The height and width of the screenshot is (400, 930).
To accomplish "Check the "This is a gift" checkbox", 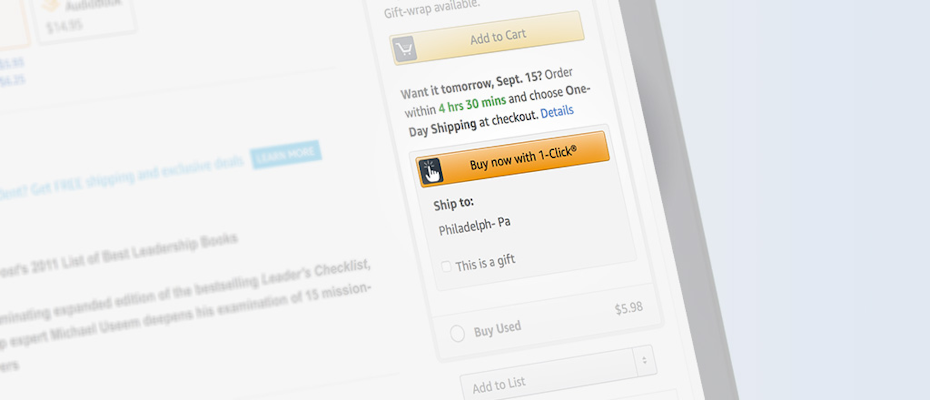I will 446,267.
